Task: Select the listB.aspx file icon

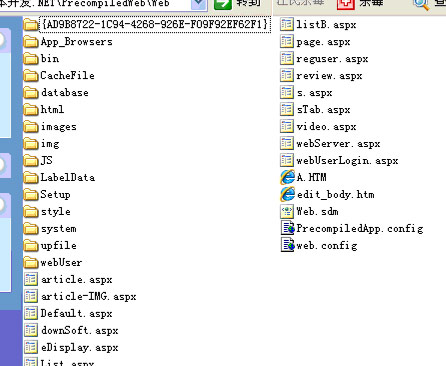Action: (x=287, y=24)
